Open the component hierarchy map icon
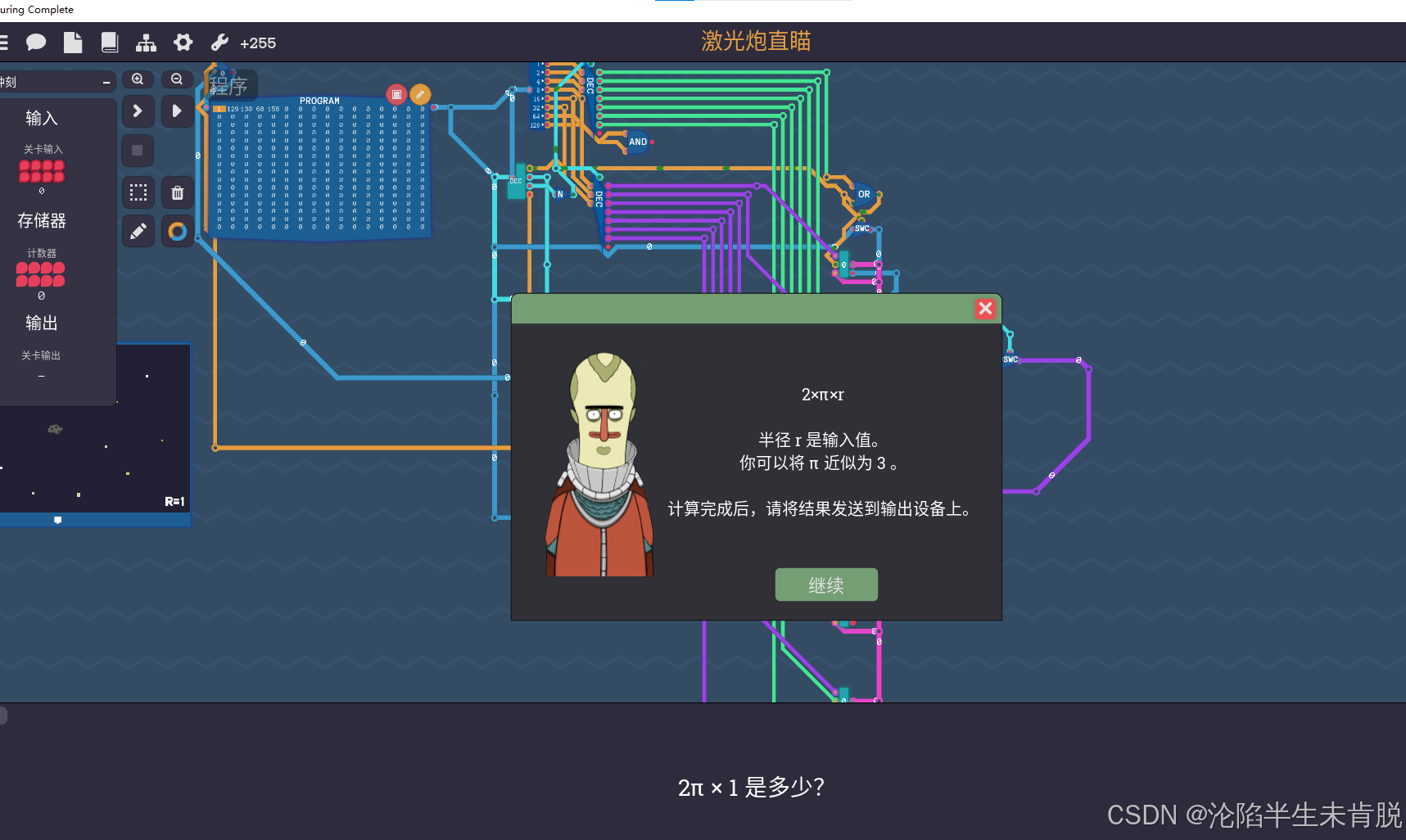The image size is (1406, 840). [146, 43]
